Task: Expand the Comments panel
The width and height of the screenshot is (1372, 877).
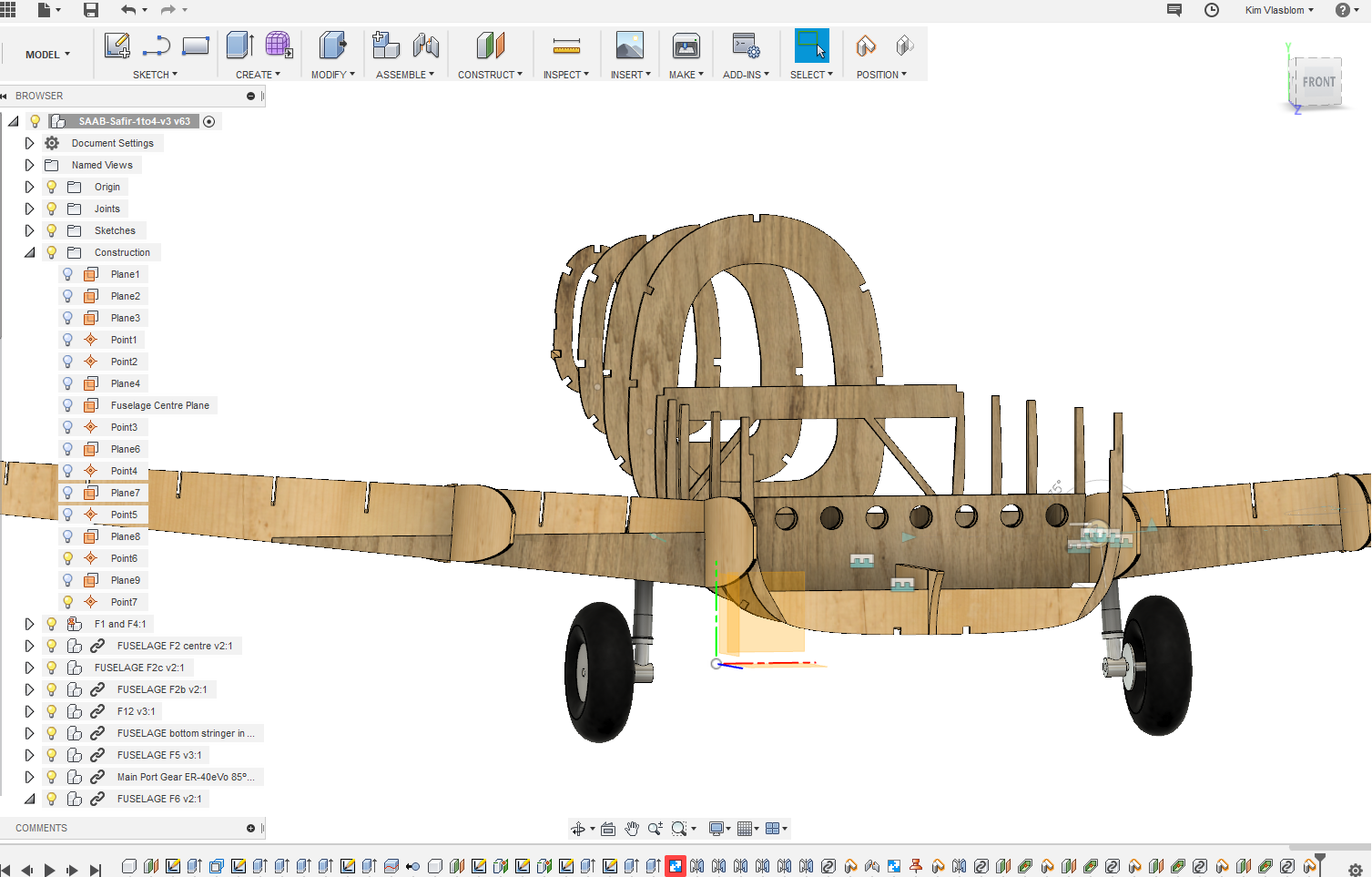Action: [250, 828]
